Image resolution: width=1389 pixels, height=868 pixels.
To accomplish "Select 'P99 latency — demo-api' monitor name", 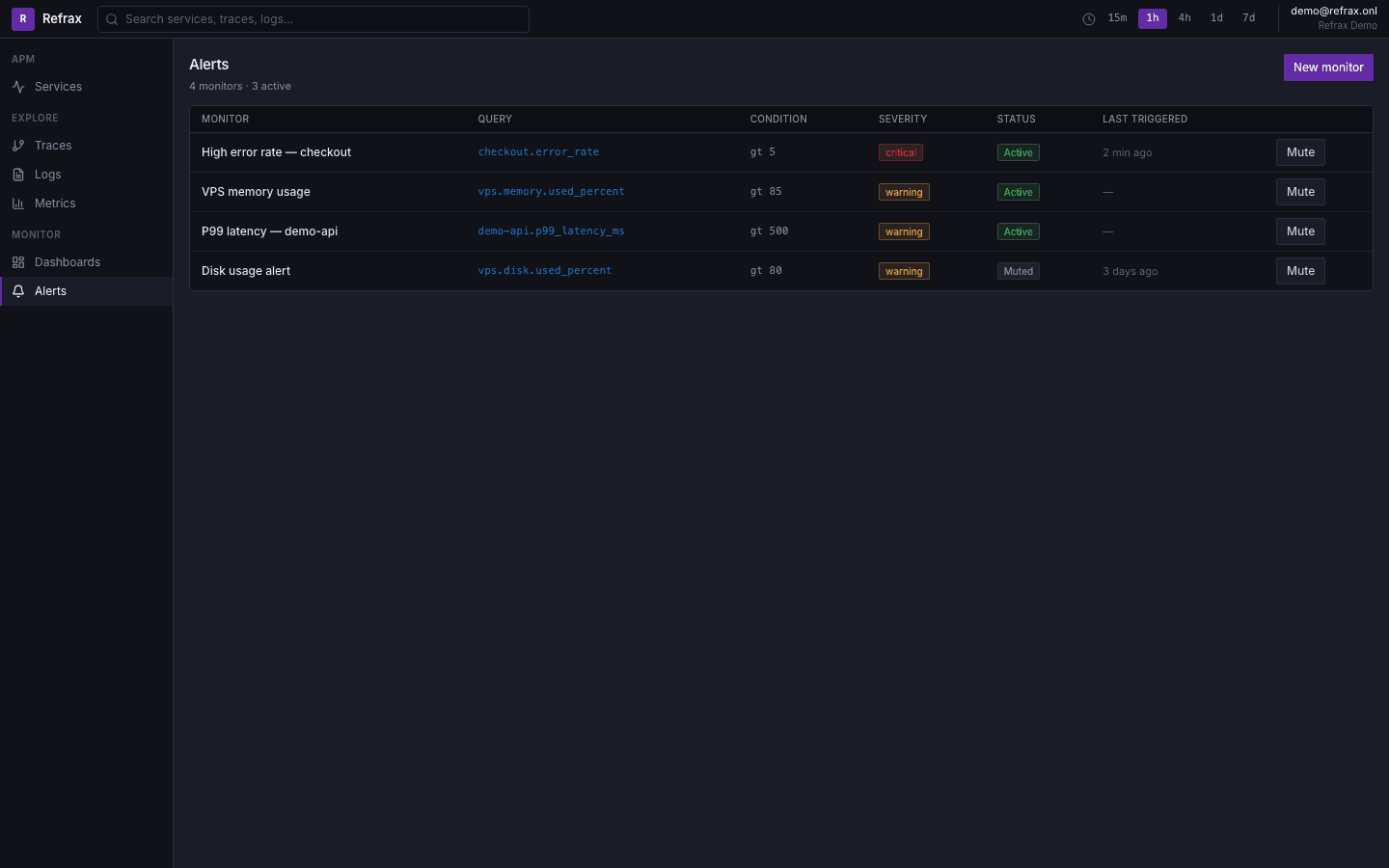I will [x=269, y=231].
